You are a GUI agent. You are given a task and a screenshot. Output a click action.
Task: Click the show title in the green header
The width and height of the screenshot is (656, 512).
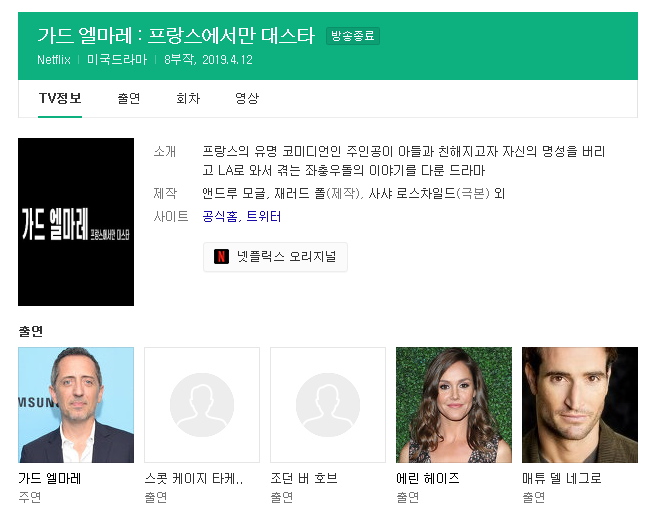point(176,36)
